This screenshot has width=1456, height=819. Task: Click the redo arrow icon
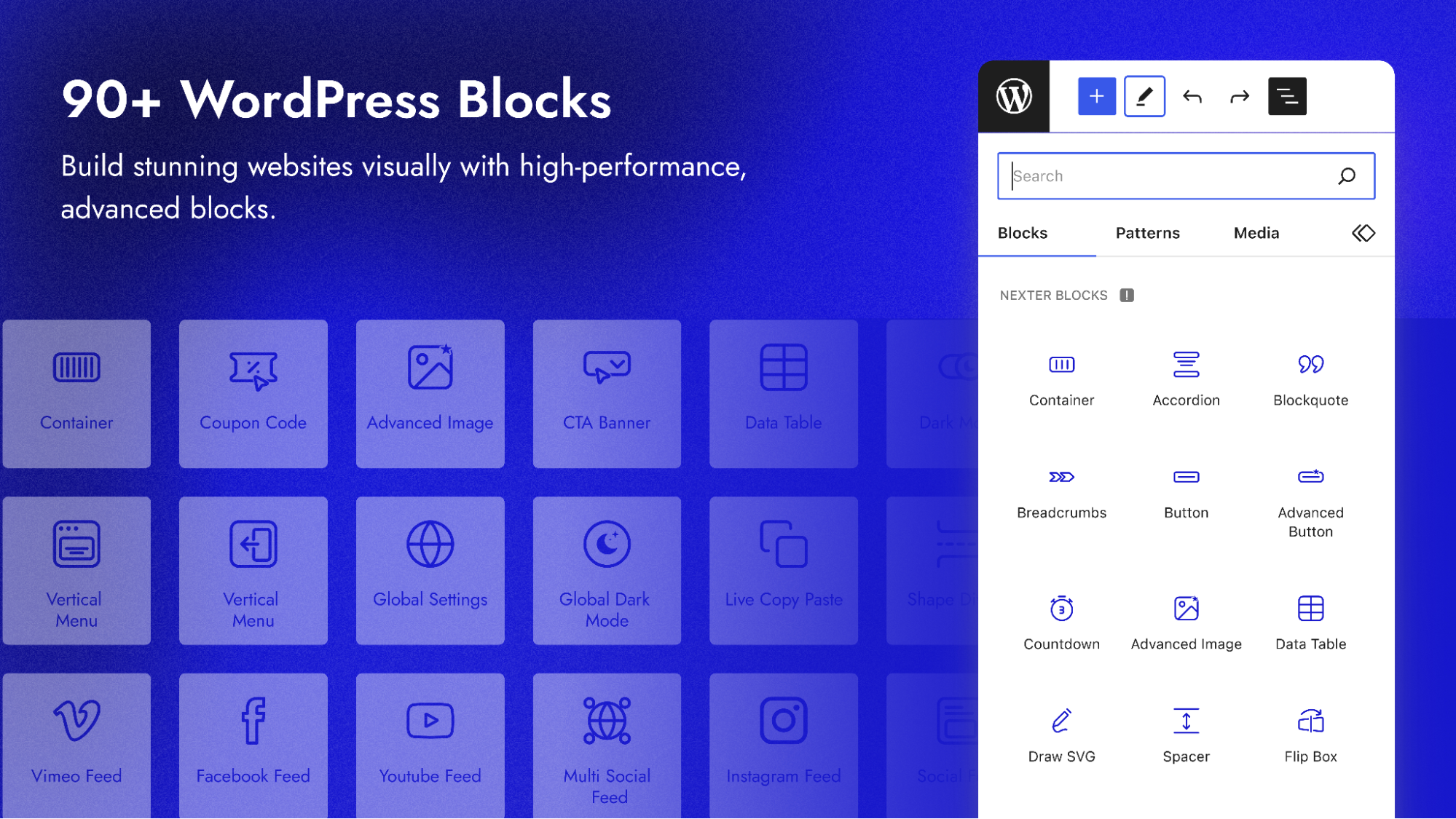1239,95
